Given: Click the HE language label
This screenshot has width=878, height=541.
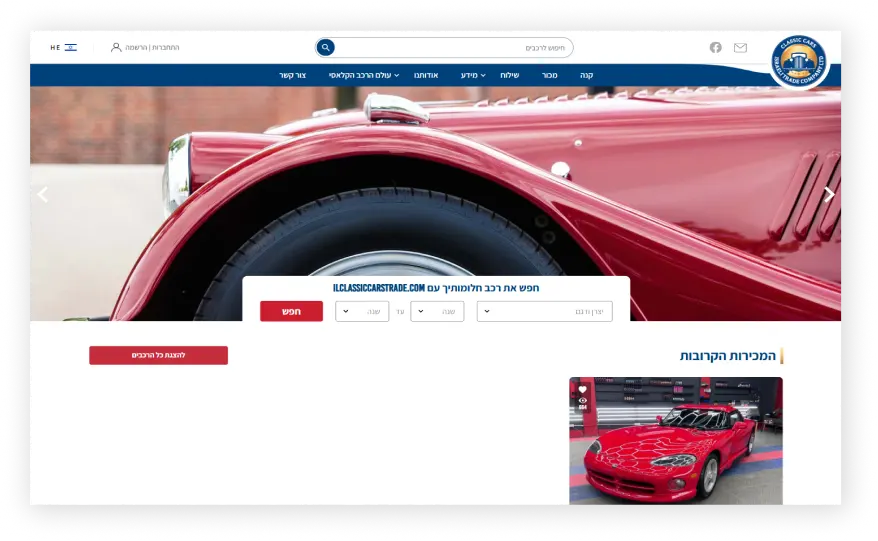Looking at the screenshot, I should coord(55,48).
